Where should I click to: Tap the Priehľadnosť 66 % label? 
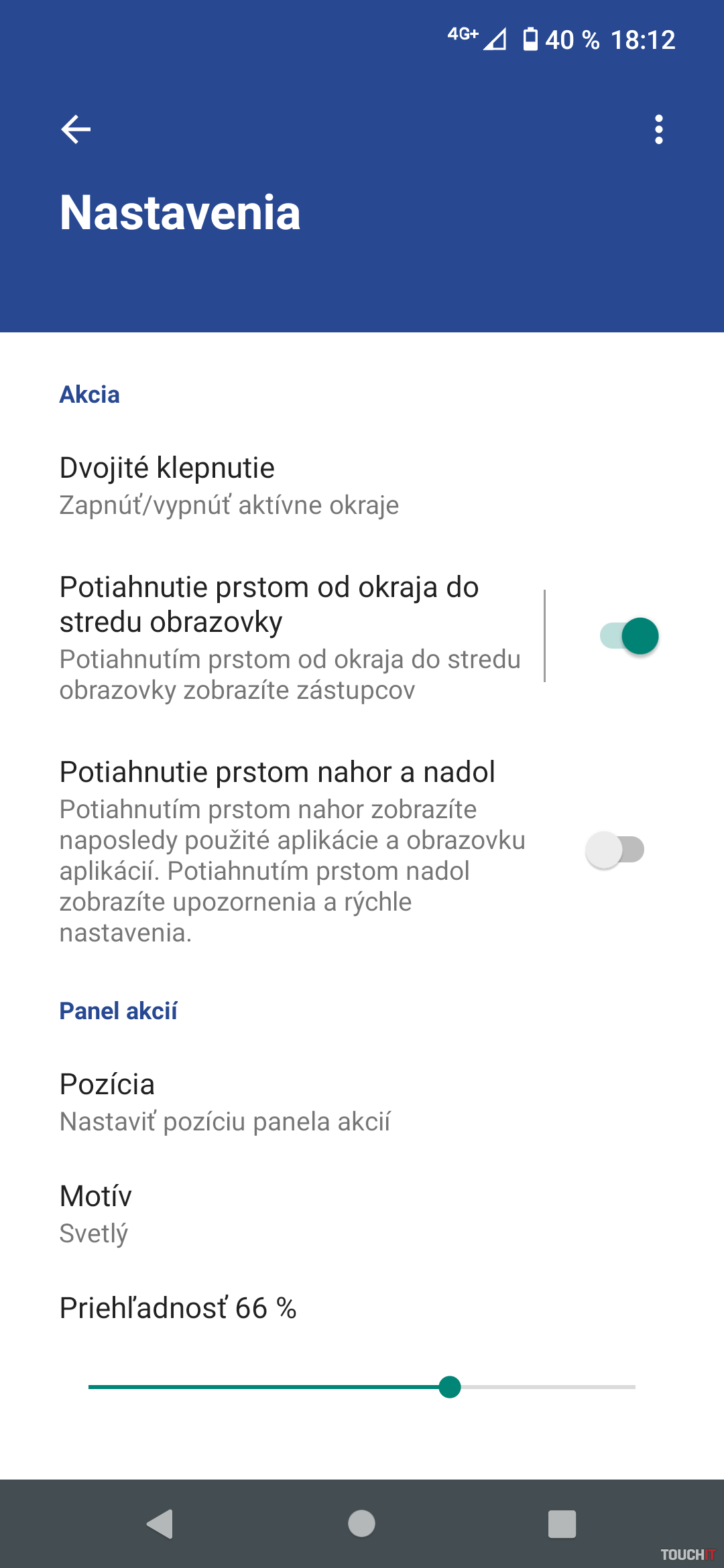(178, 1308)
